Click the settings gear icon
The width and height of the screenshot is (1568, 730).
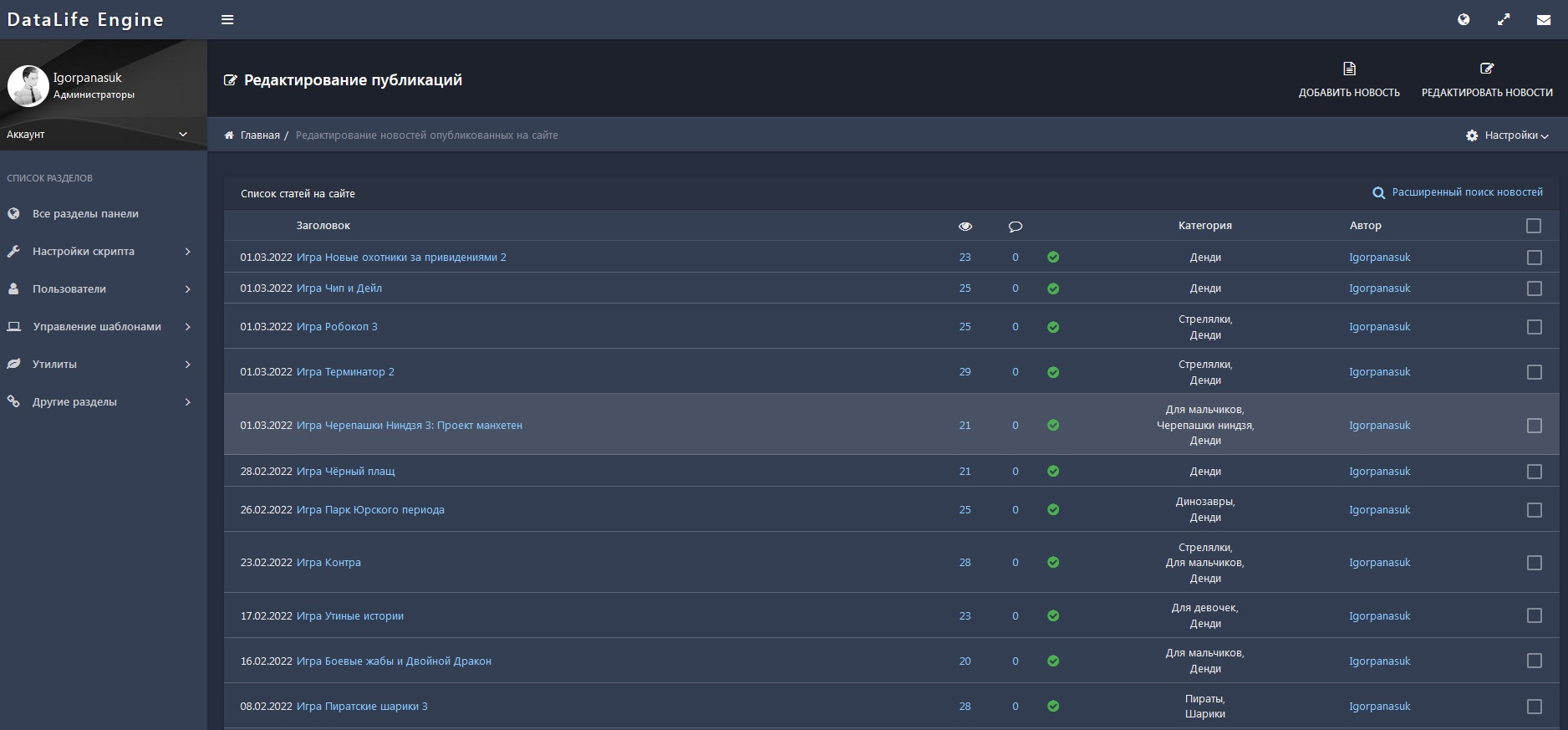click(1472, 135)
